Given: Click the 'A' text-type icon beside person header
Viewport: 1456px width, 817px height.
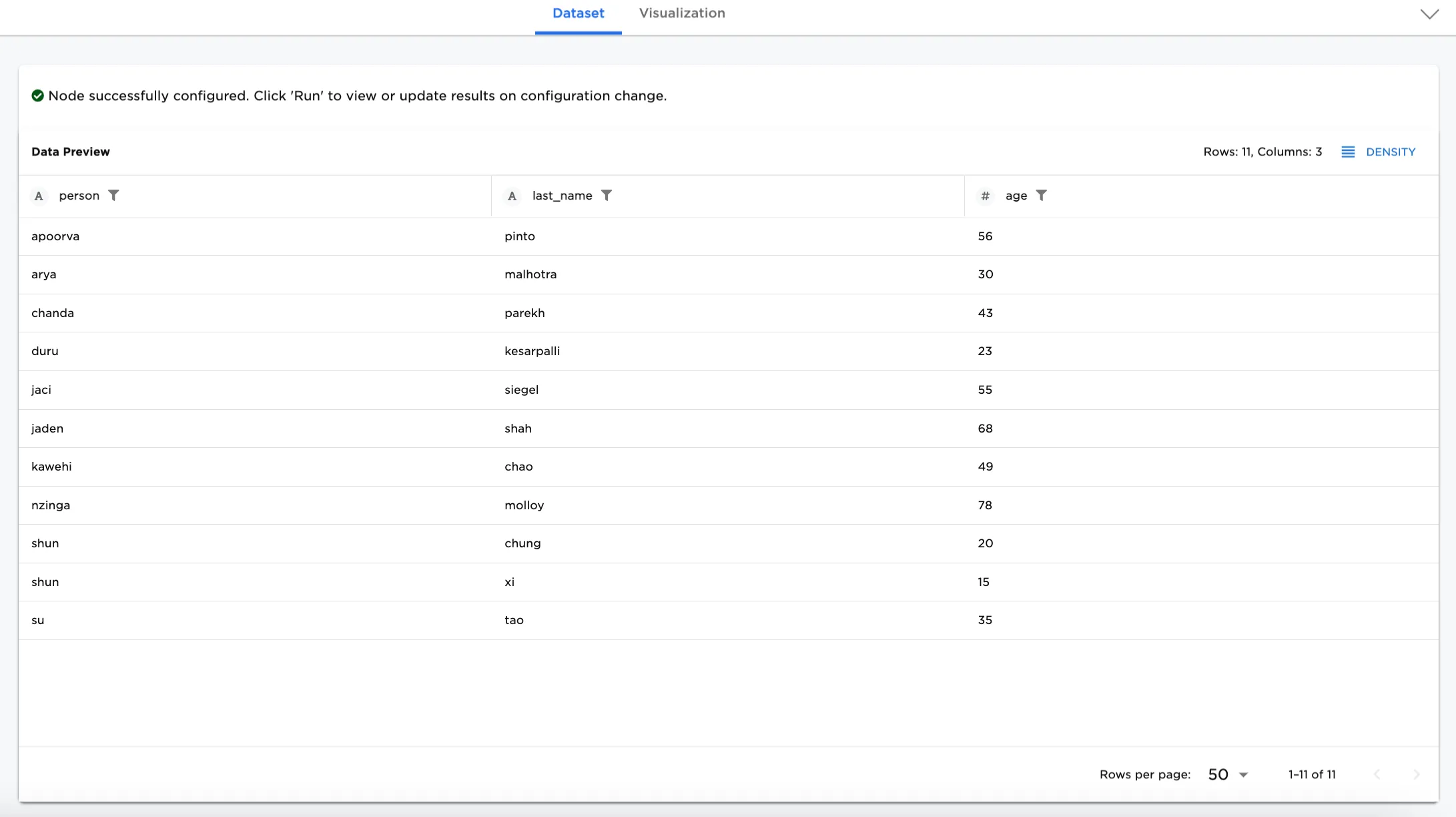Looking at the screenshot, I should 39,196.
